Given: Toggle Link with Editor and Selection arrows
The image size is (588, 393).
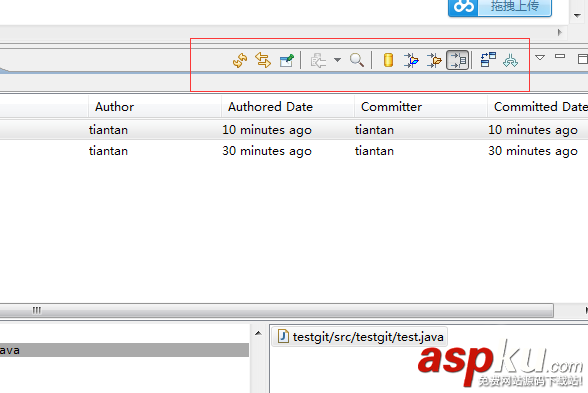Looking at the screenshot, I should (263, 60).
